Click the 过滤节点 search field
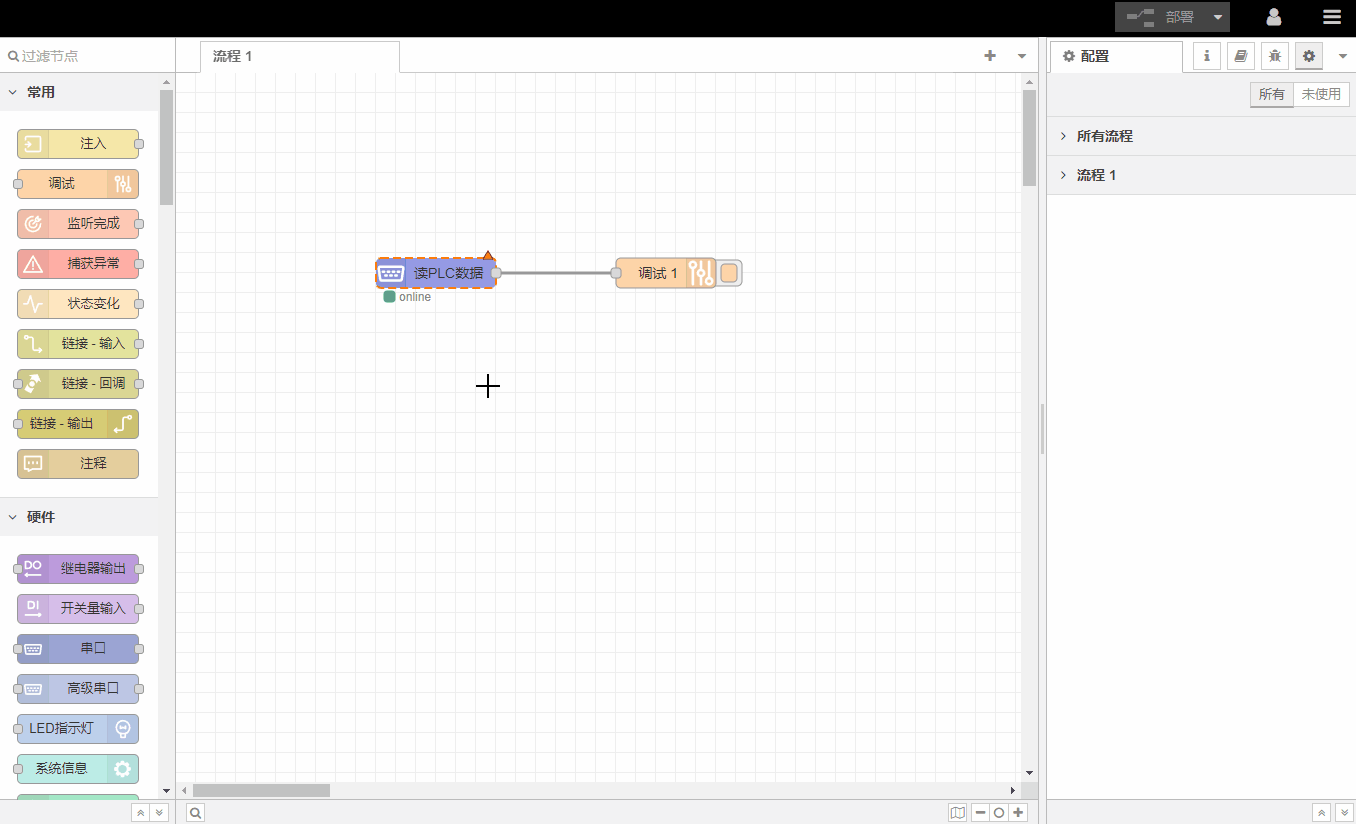1356x824 pixels. point(85,56)
